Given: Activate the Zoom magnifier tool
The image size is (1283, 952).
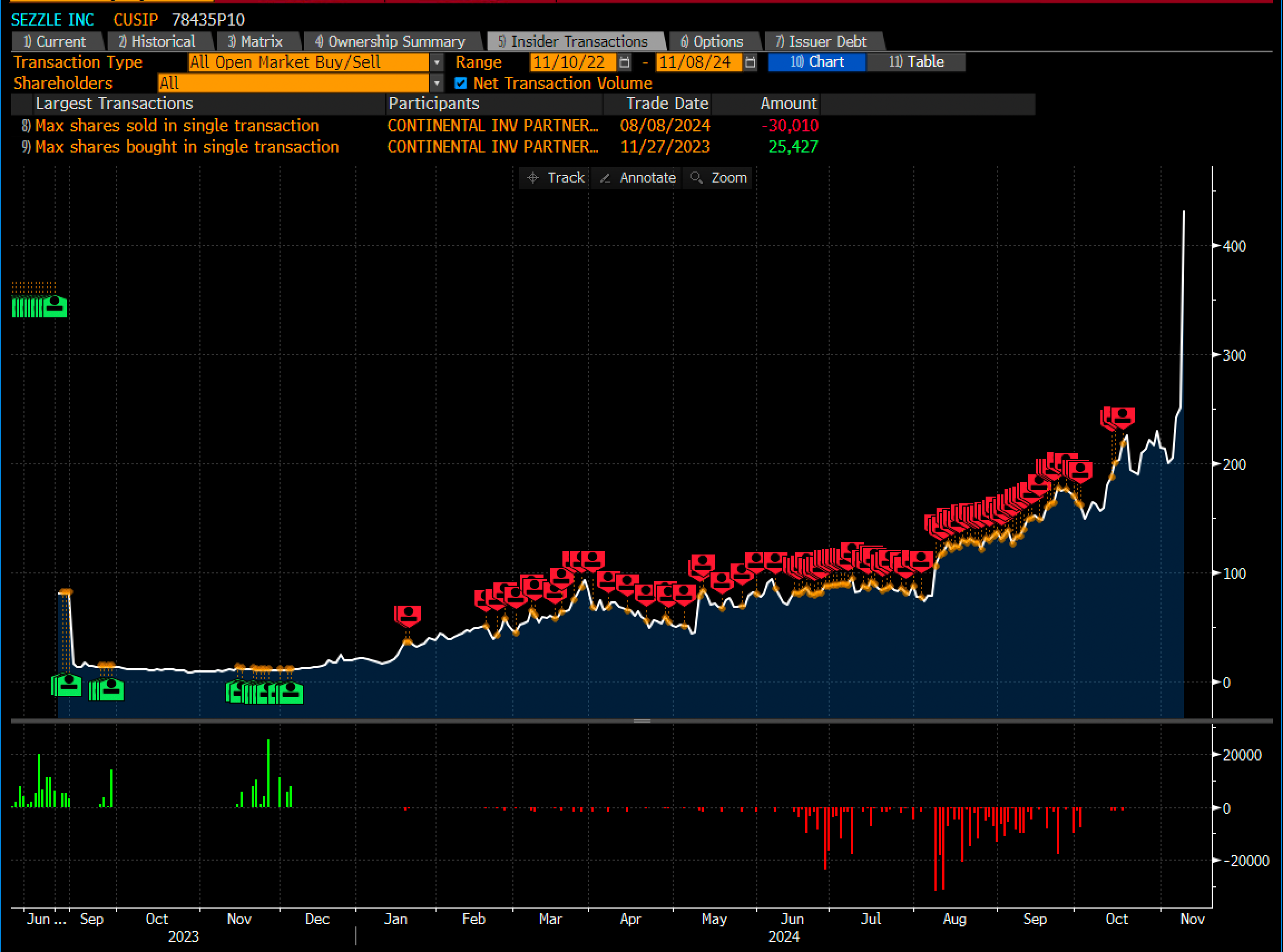Looking at the screenshot, I should tap(718, 178).
